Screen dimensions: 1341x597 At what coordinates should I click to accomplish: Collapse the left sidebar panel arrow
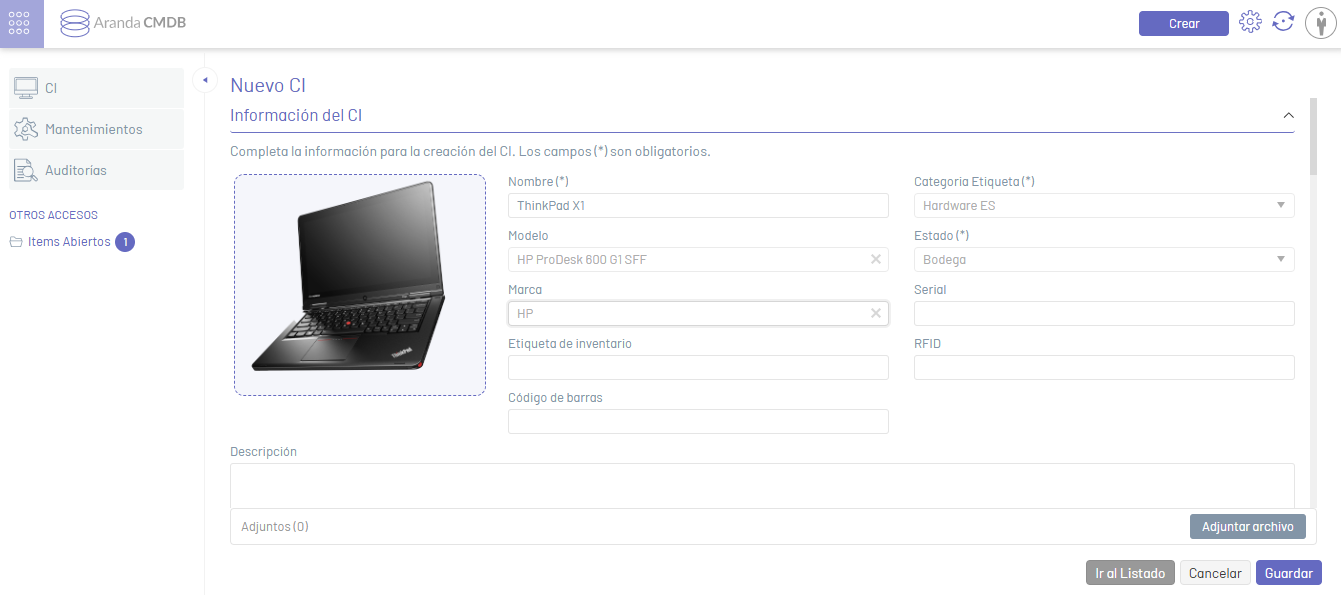(x=204, y=80)
